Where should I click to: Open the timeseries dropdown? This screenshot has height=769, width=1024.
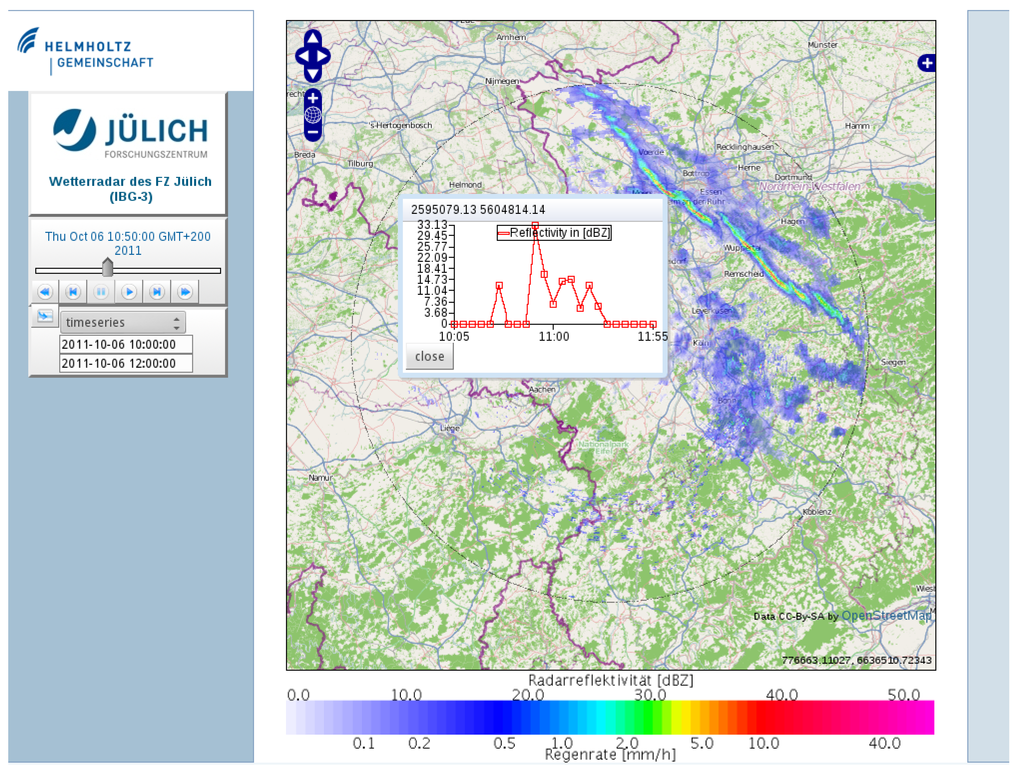(x=122, y=323)
